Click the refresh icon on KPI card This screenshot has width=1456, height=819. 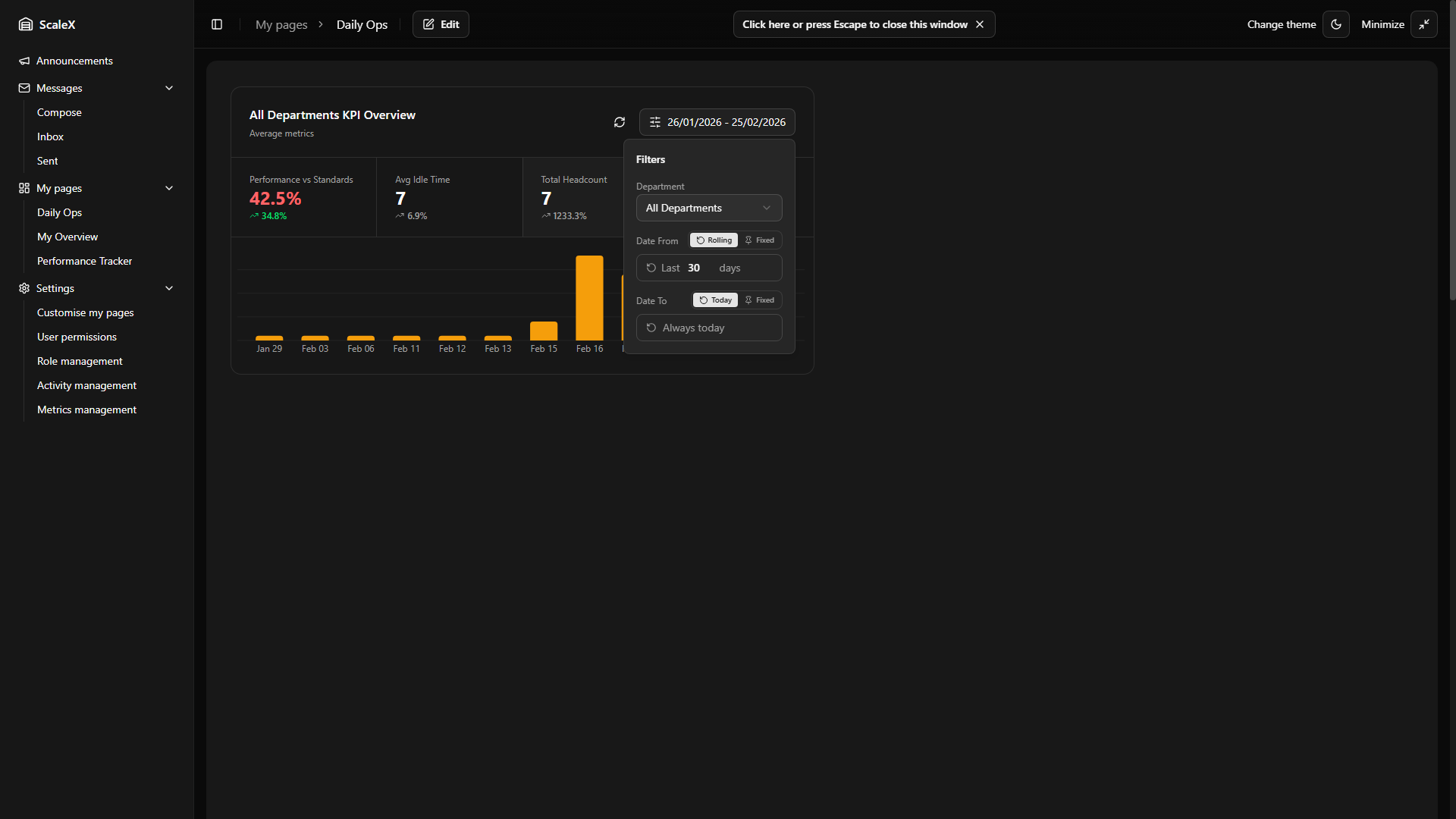(x=620, y=122)
